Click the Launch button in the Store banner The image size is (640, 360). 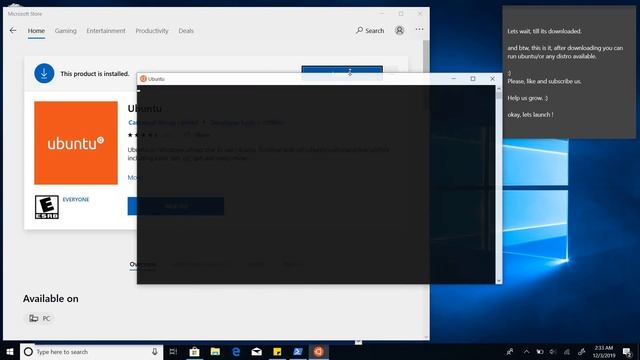342,69
